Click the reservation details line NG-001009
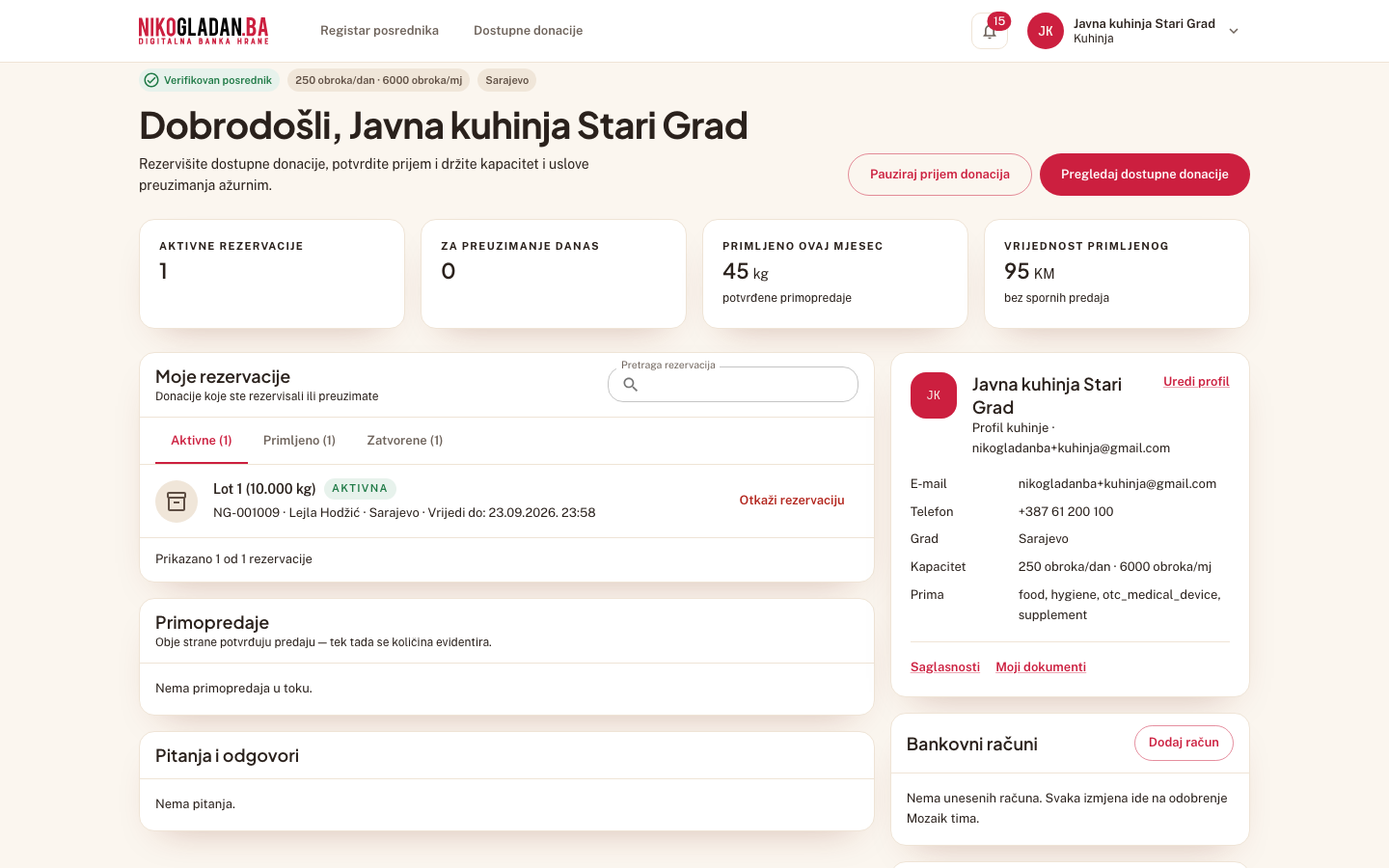The width and height of the screenshot is (1389, 868). 404,513
